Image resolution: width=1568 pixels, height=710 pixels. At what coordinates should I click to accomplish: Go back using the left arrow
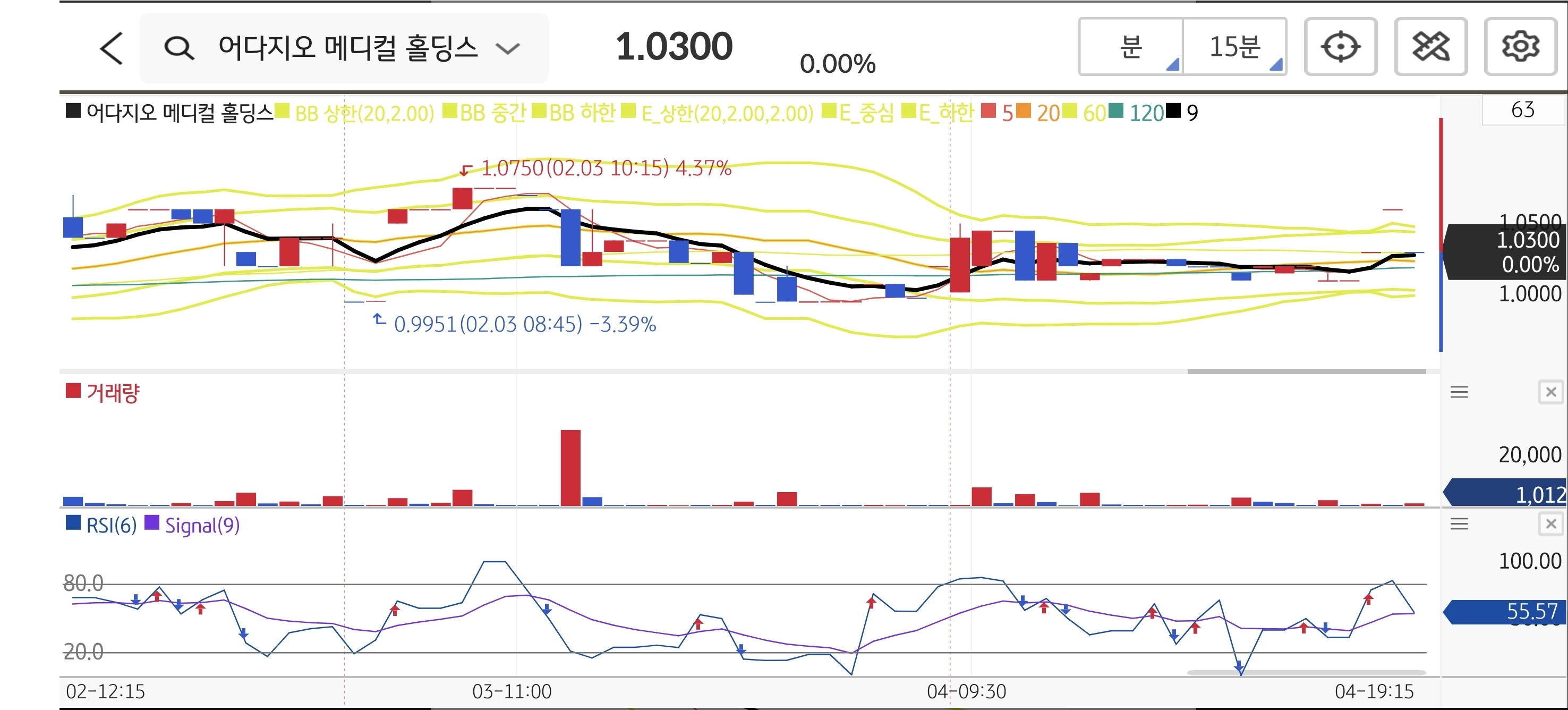pyautogui.click(x=112, y=48)
